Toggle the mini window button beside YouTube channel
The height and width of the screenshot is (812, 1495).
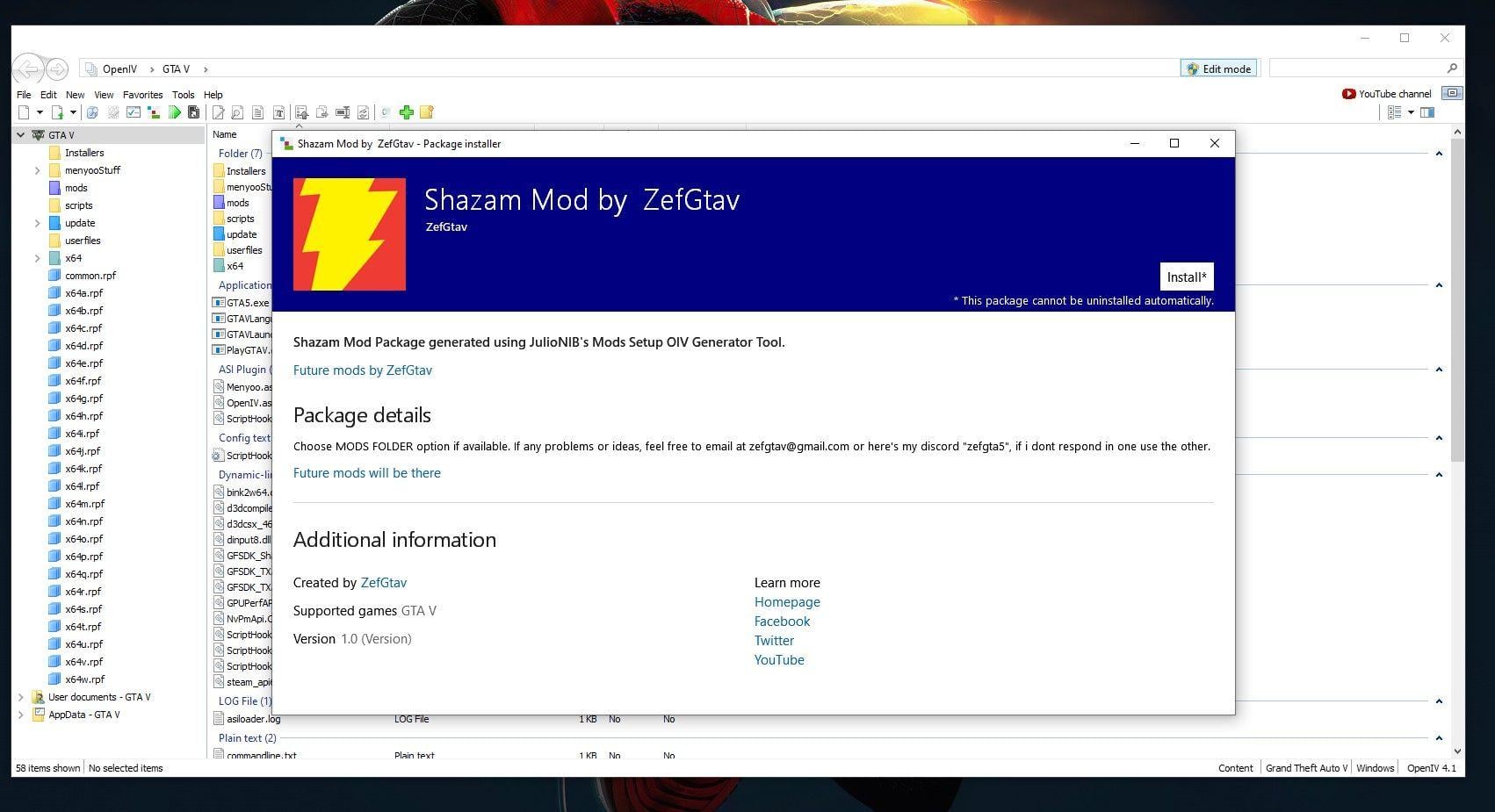1453,93
